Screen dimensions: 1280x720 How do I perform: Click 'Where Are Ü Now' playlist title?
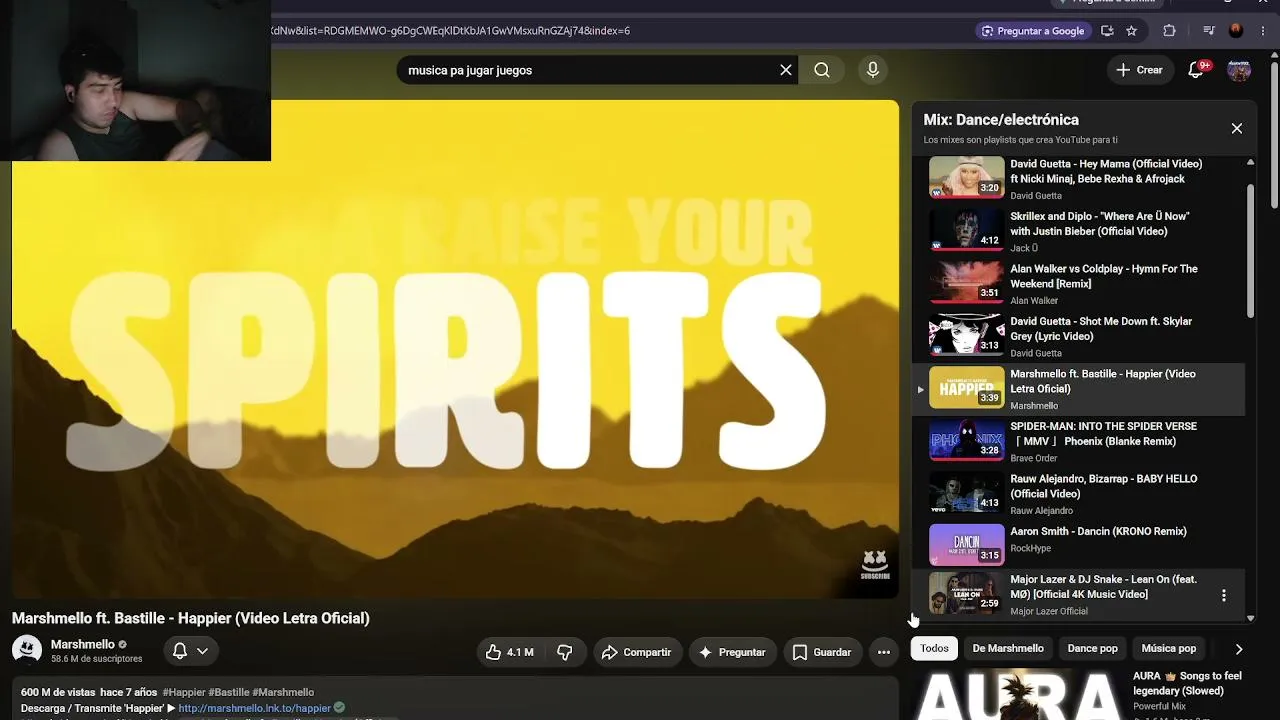(1100, 223)
